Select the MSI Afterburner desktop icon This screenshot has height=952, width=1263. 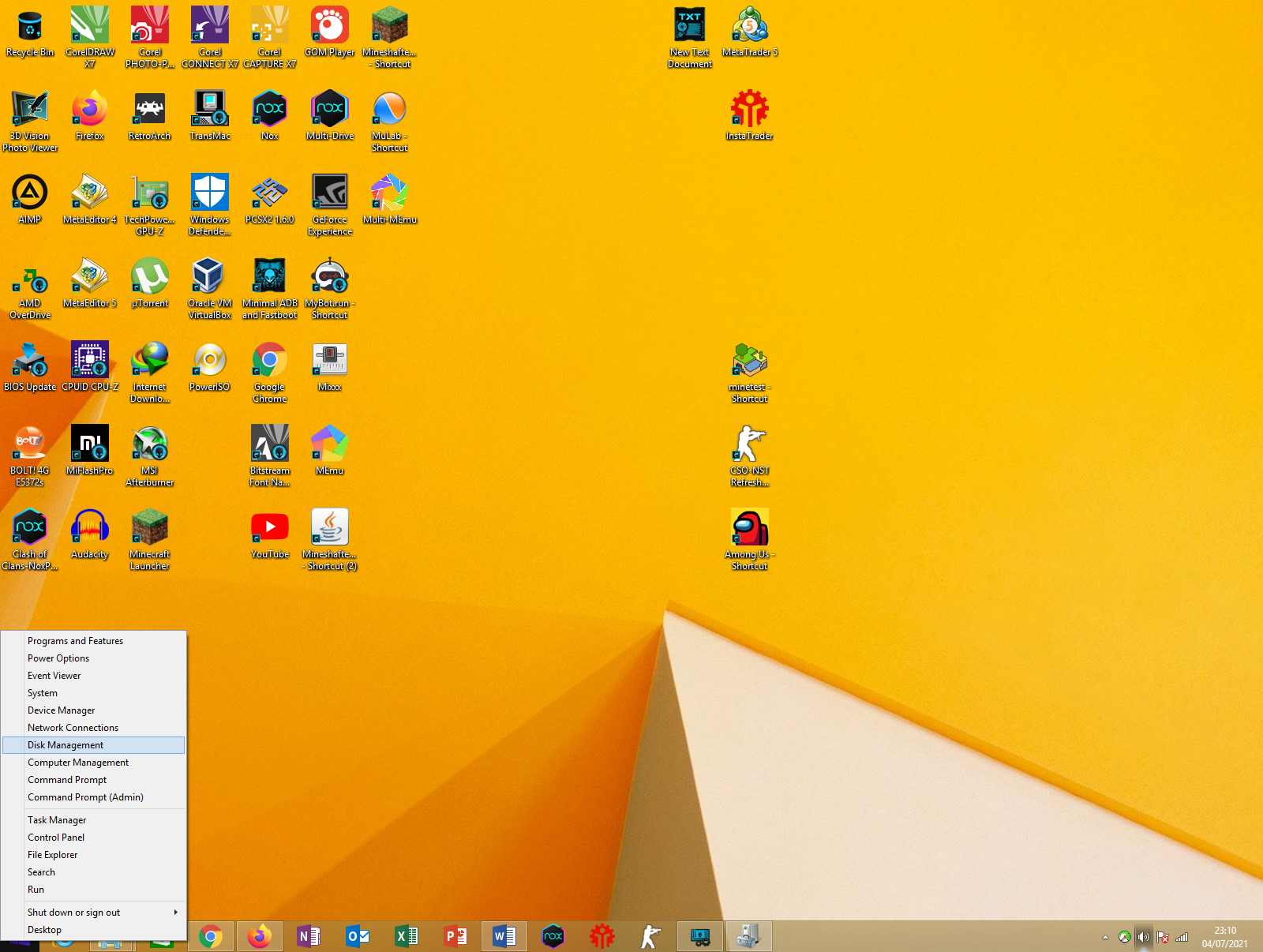pyautogui.click(x=150, y=456)
